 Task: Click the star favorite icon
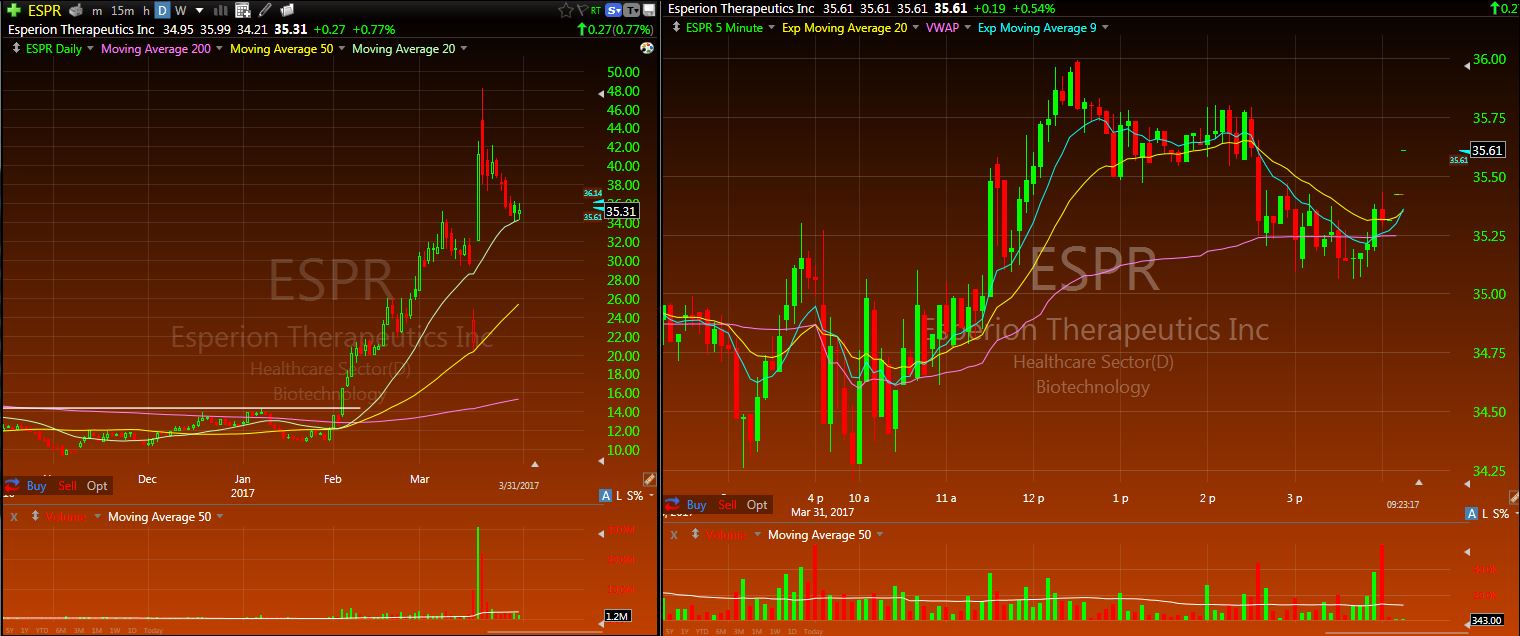pyautogui.click(x=566, y=10)
